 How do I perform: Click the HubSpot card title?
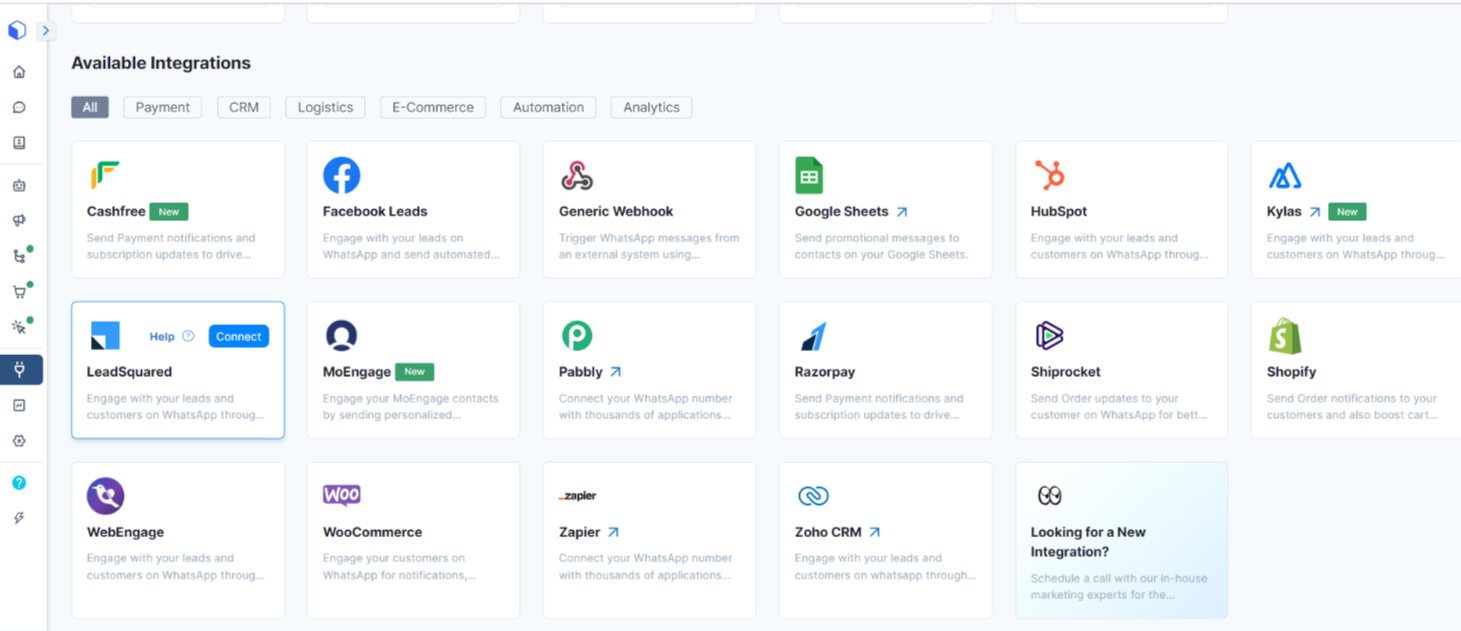[x=1059, y=212]
